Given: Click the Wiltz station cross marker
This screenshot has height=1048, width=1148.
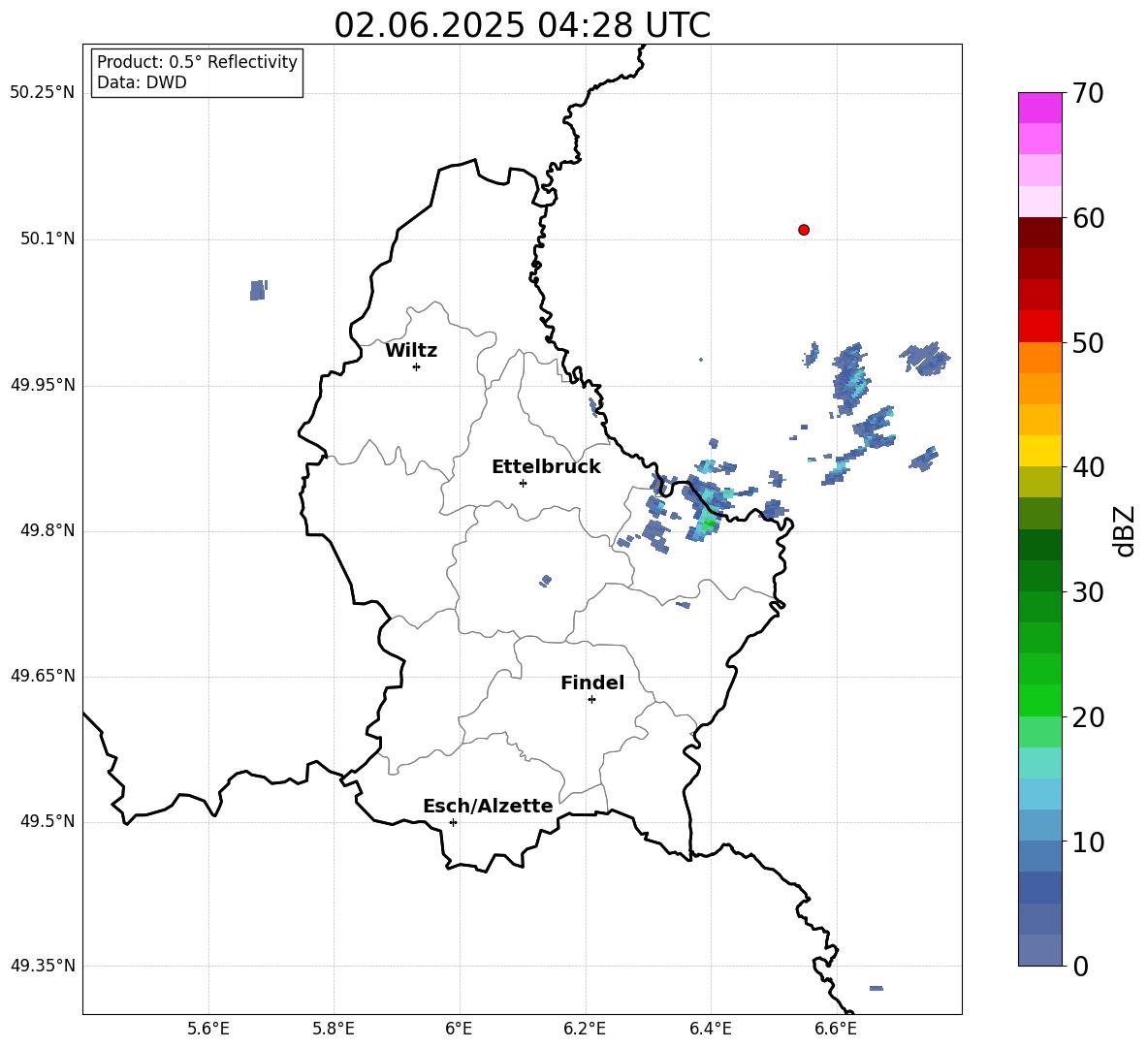Looking at the screenshot, I should pos(416,366).
